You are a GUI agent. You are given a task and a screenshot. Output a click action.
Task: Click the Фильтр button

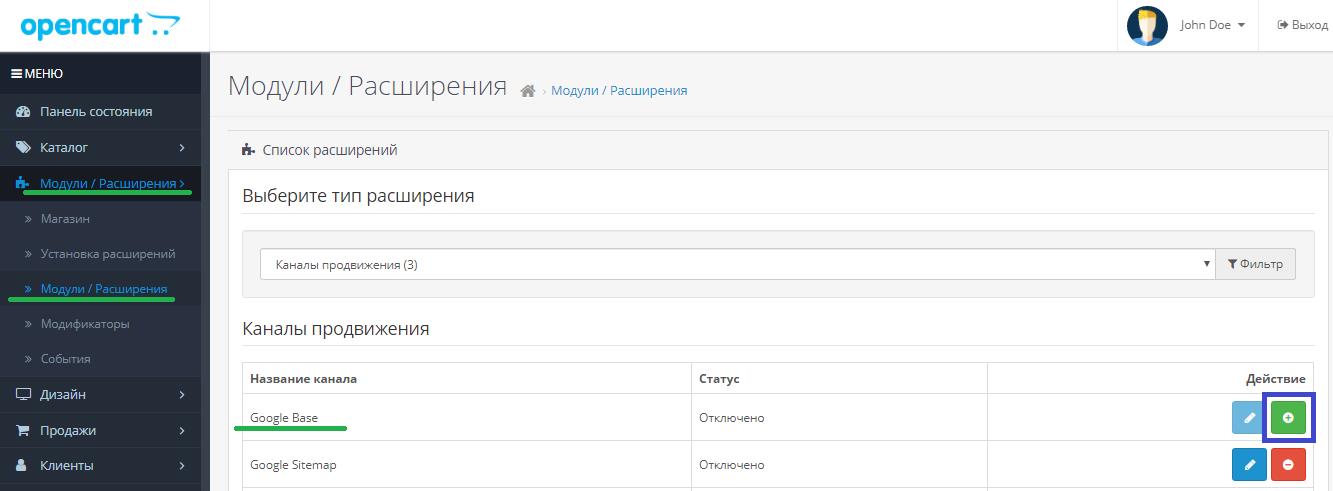coord(1255,265)
